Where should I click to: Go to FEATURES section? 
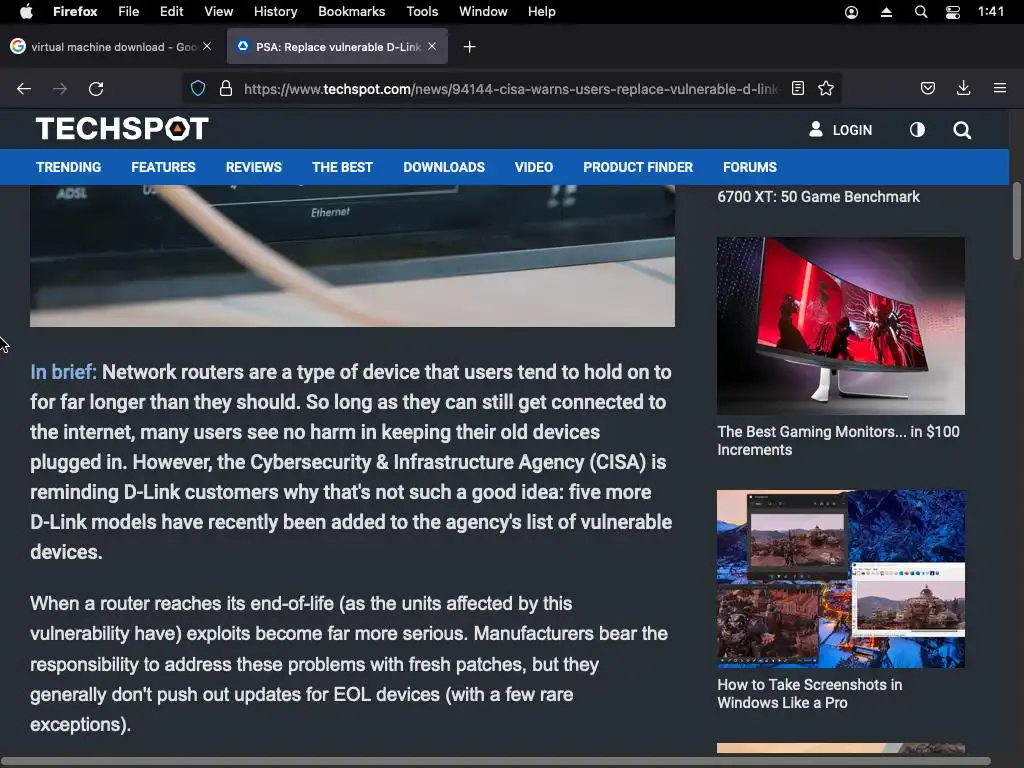coord(163,167)
